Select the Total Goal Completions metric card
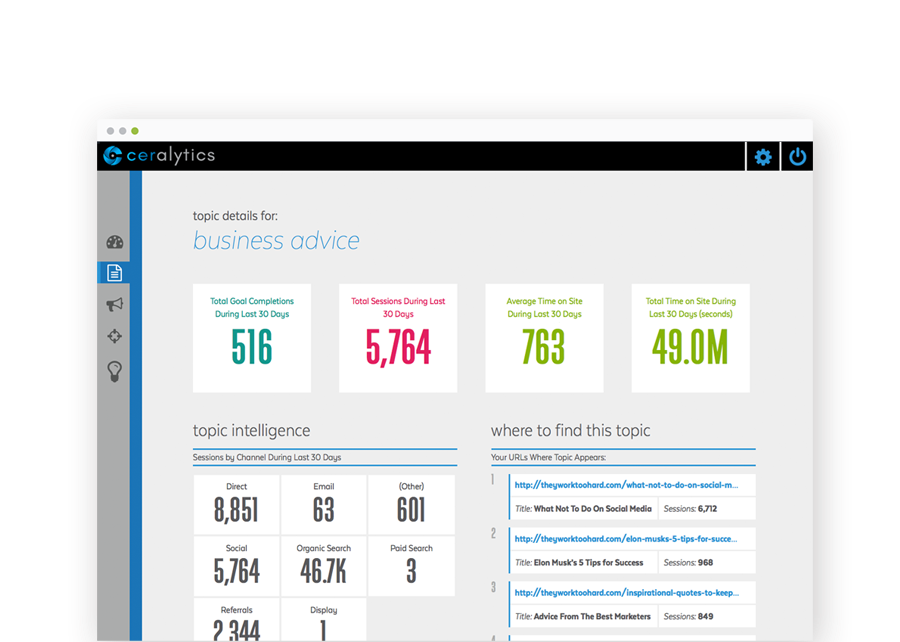Image resolution: width=900 pixels, height=642 pixels. pos(251,338)
